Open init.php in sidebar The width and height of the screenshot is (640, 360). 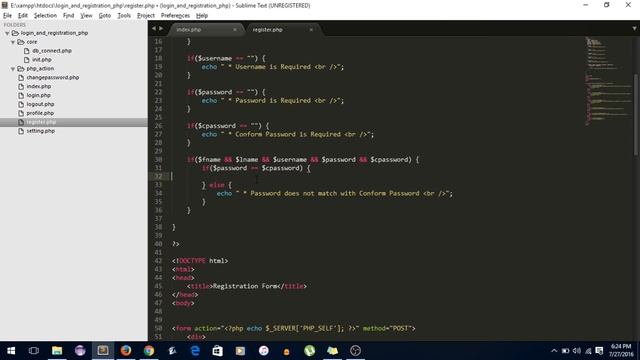coord(42,60)
